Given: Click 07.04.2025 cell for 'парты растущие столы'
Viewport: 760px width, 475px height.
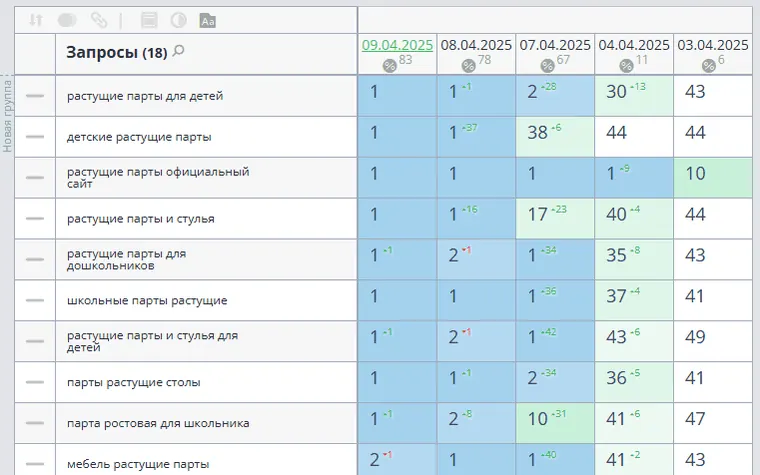Looking at the screenshot, I should 555,382.
